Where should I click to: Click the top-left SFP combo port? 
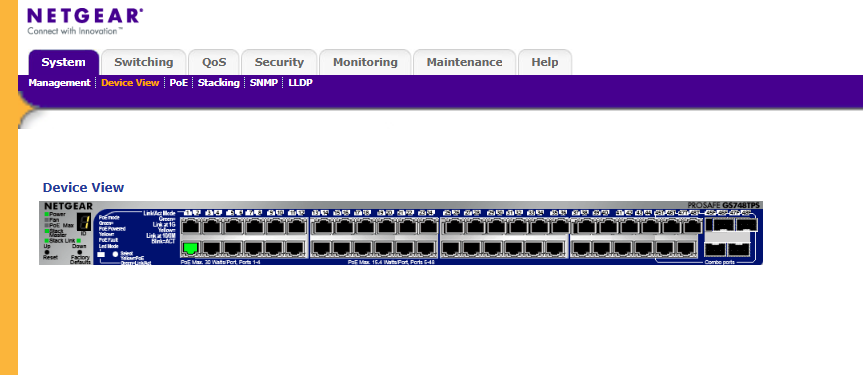(724, 224)
